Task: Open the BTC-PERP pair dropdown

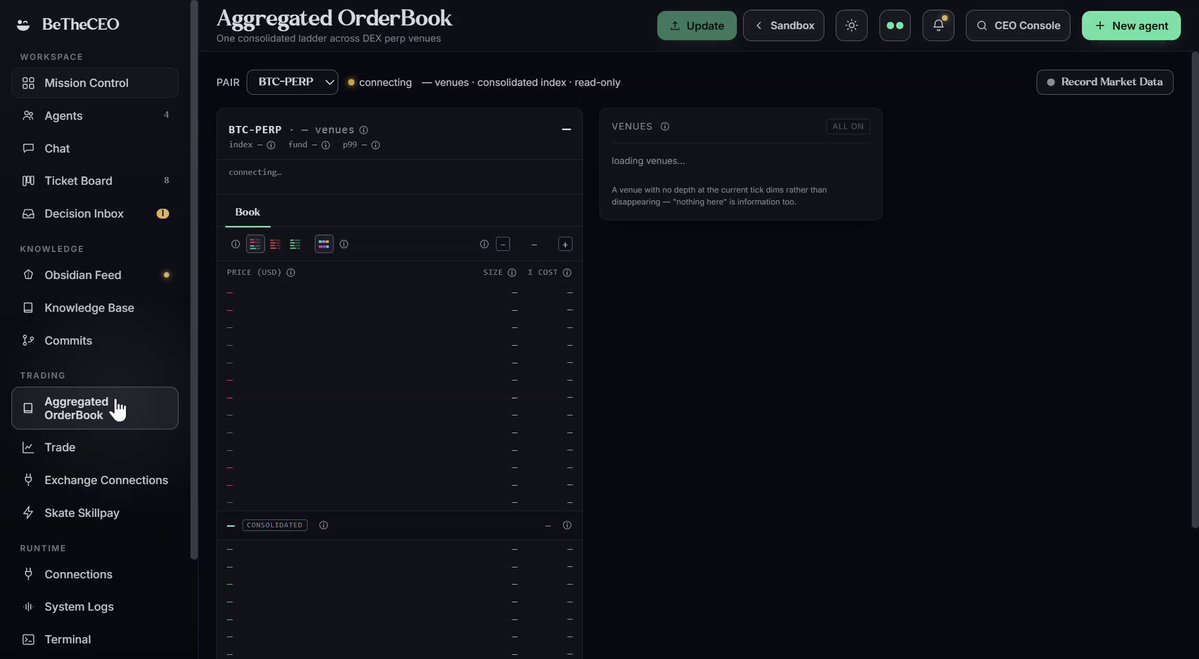Action: [x=292, y=83]
